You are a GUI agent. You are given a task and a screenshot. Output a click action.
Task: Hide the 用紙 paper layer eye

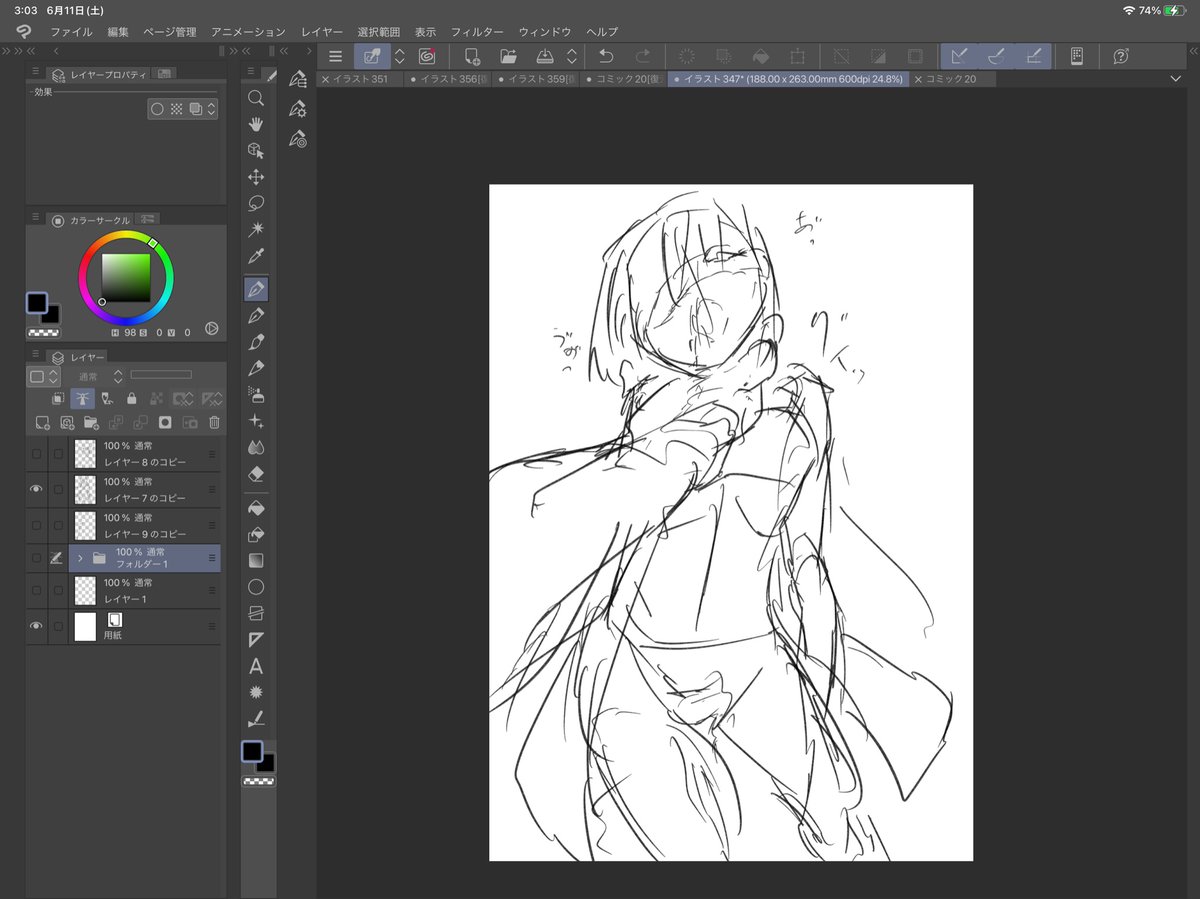pyautogui.click(x=37, y=626)
